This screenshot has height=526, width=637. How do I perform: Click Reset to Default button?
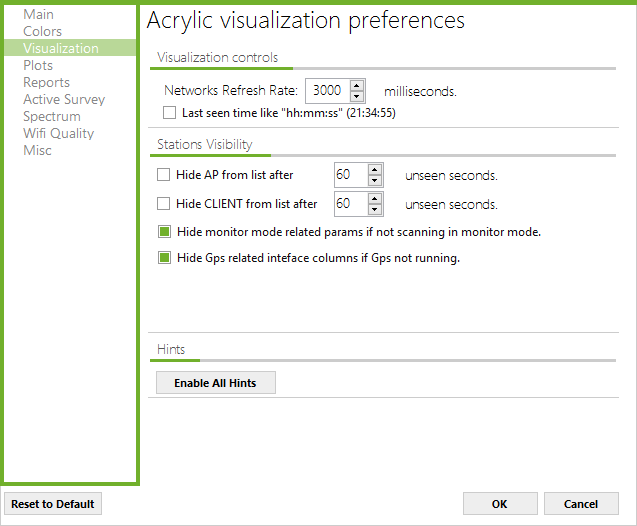pyautogui.click(x=53, y=504)
